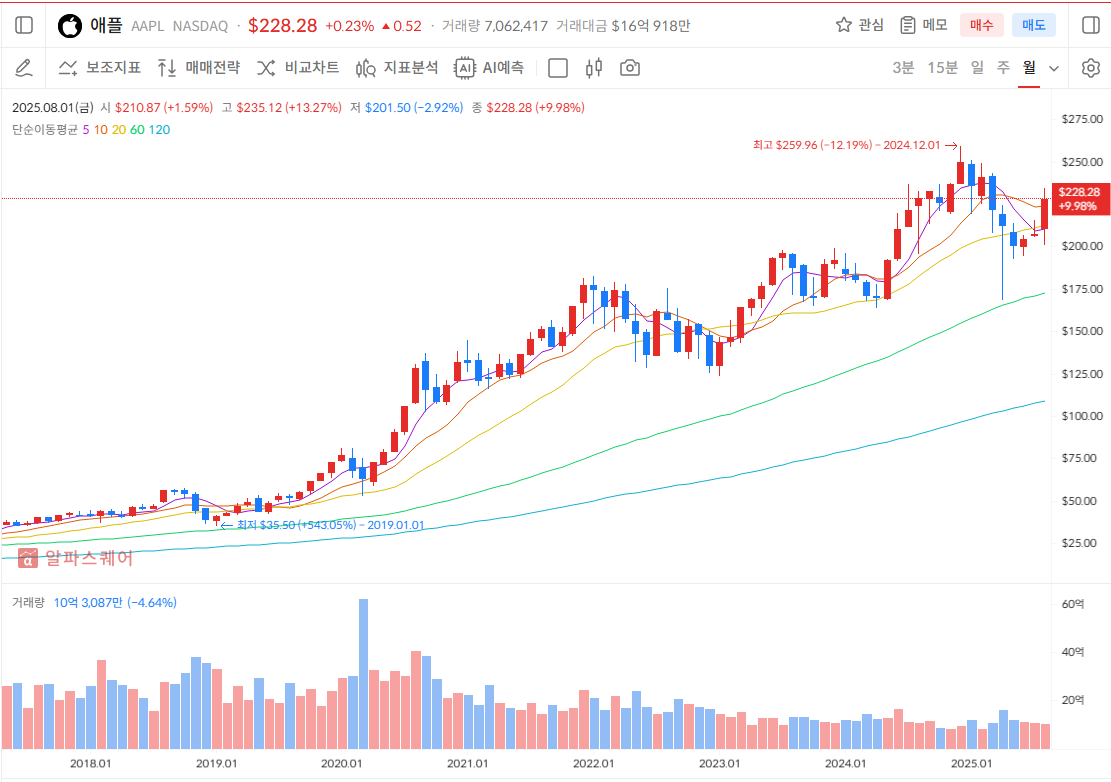This screenshot has width=1111, height=782.
Task: Add stock to watchlist with 관심 star
Action: click(859, 26)
